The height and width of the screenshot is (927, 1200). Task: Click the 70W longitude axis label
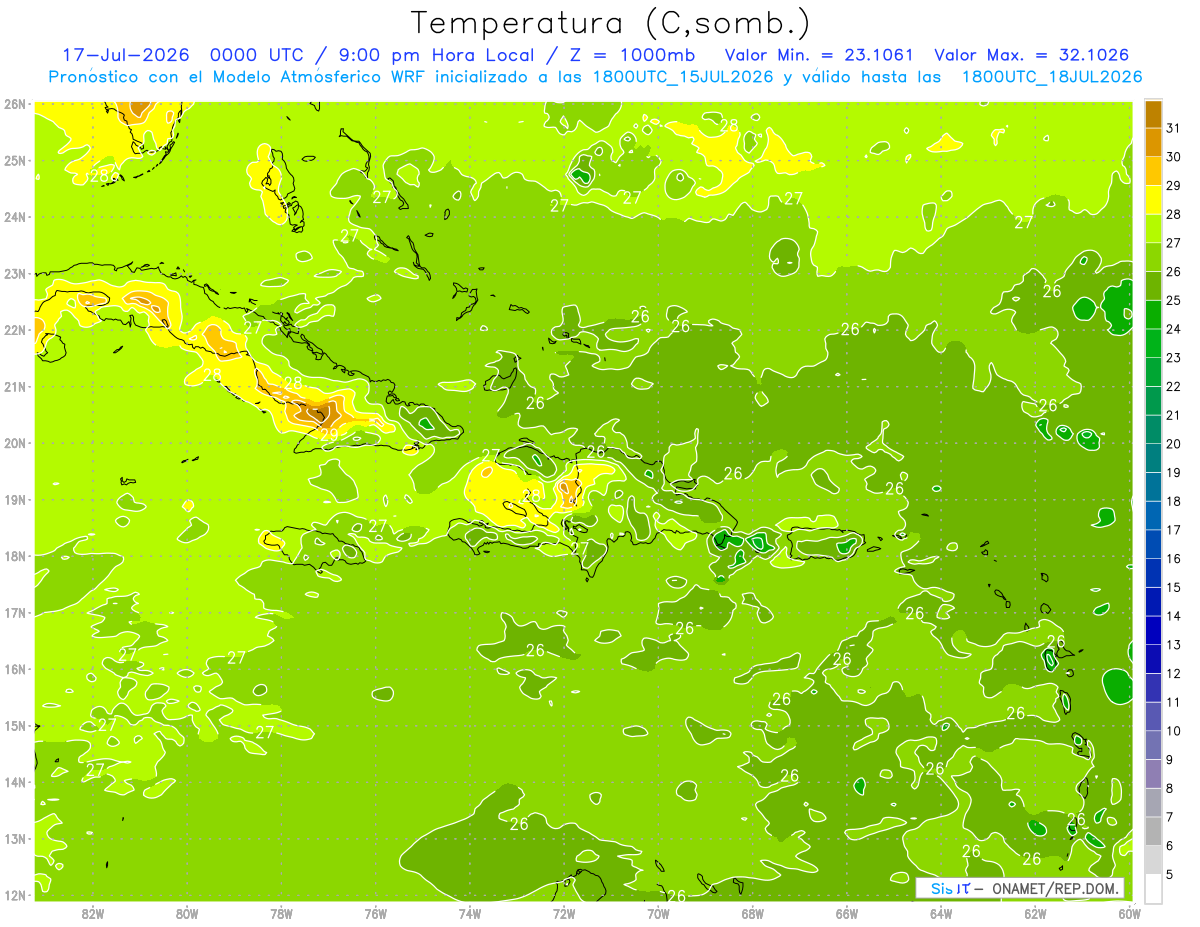(658, 913)
